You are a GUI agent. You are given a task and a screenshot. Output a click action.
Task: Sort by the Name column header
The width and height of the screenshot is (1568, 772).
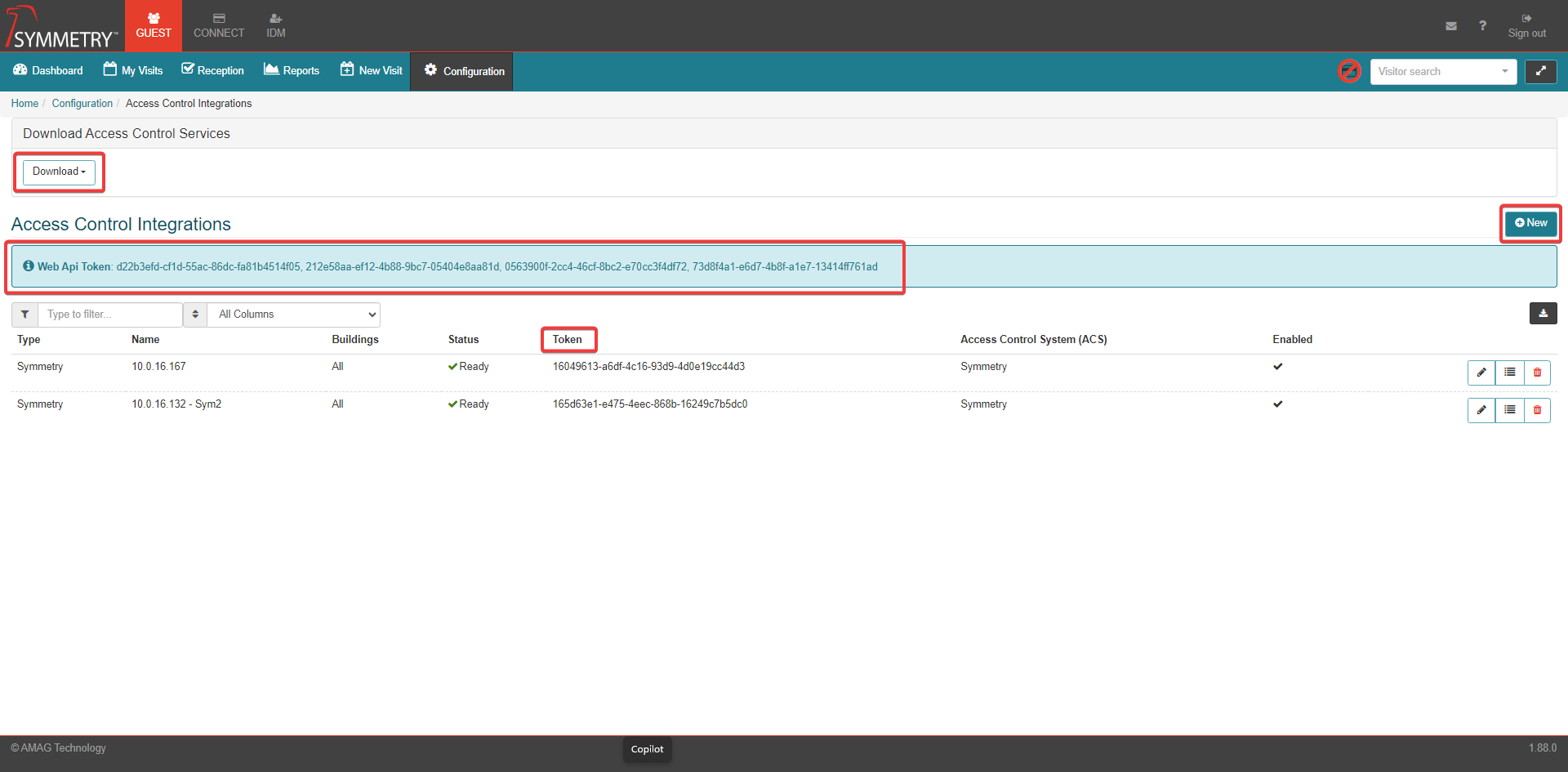(x=145, y=339)
